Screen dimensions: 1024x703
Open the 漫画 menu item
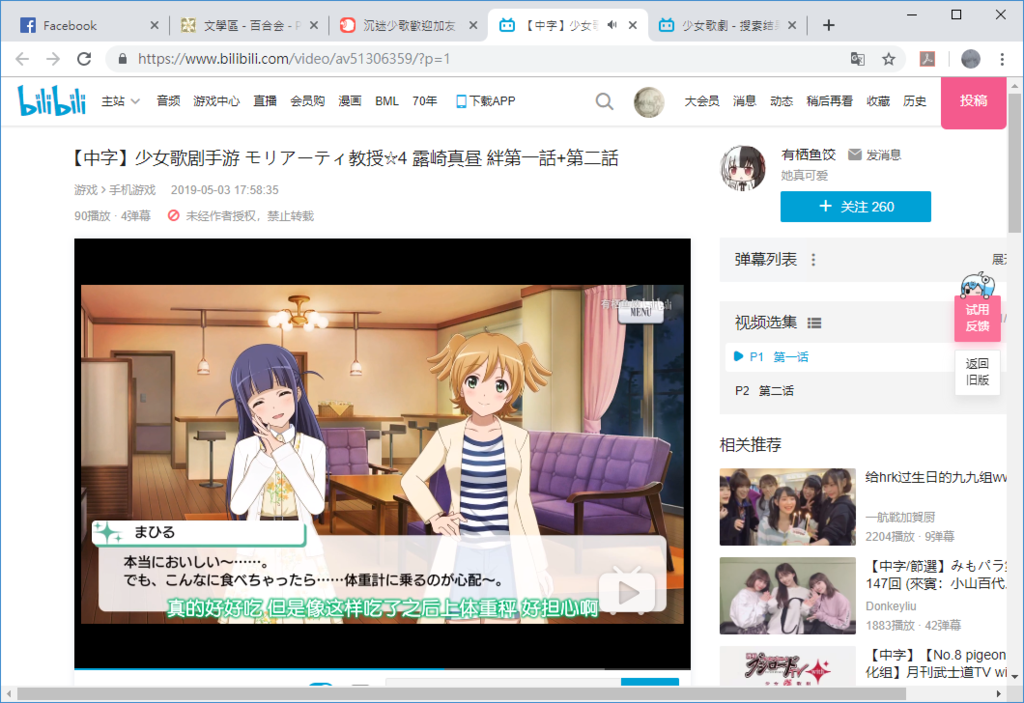pos(350,101)
